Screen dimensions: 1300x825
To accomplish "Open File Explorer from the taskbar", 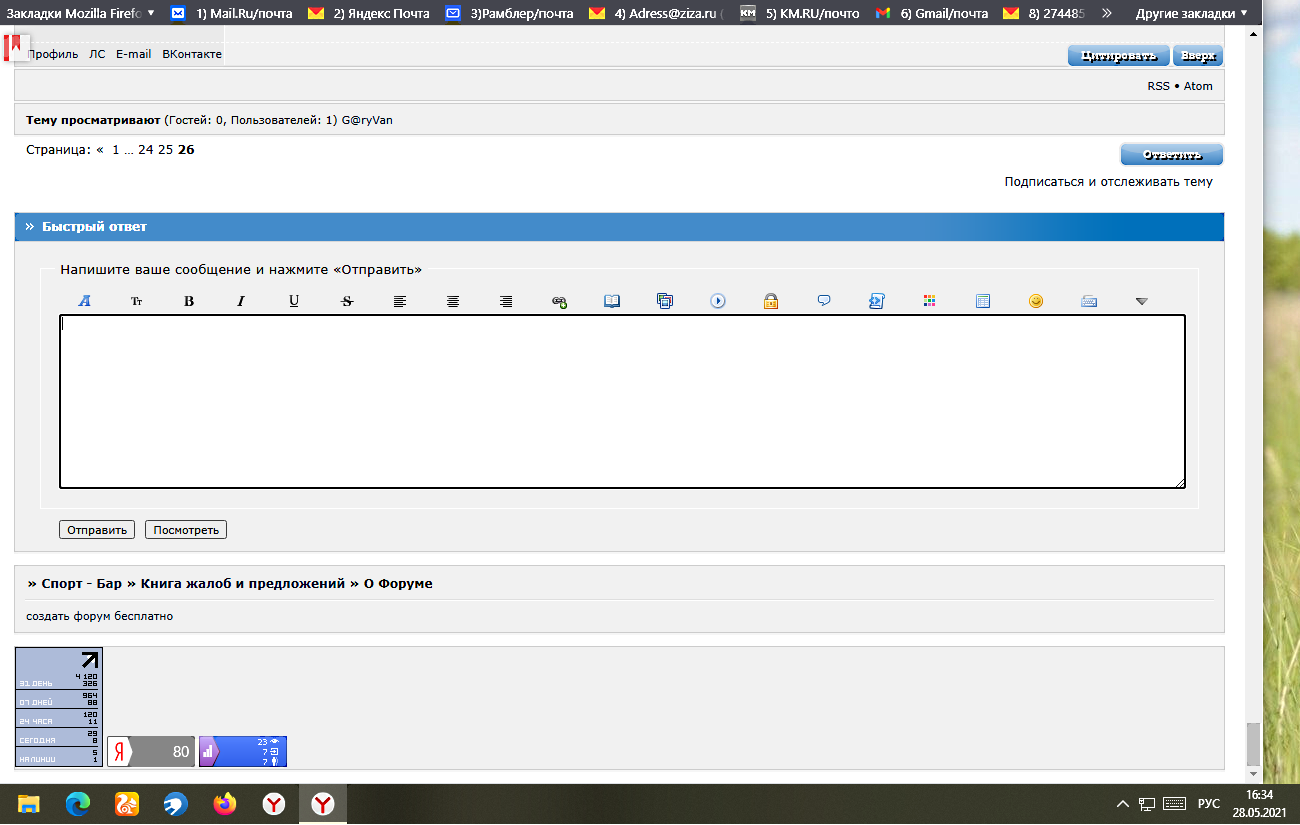I will pyautogui.click(x=28, y=803).
